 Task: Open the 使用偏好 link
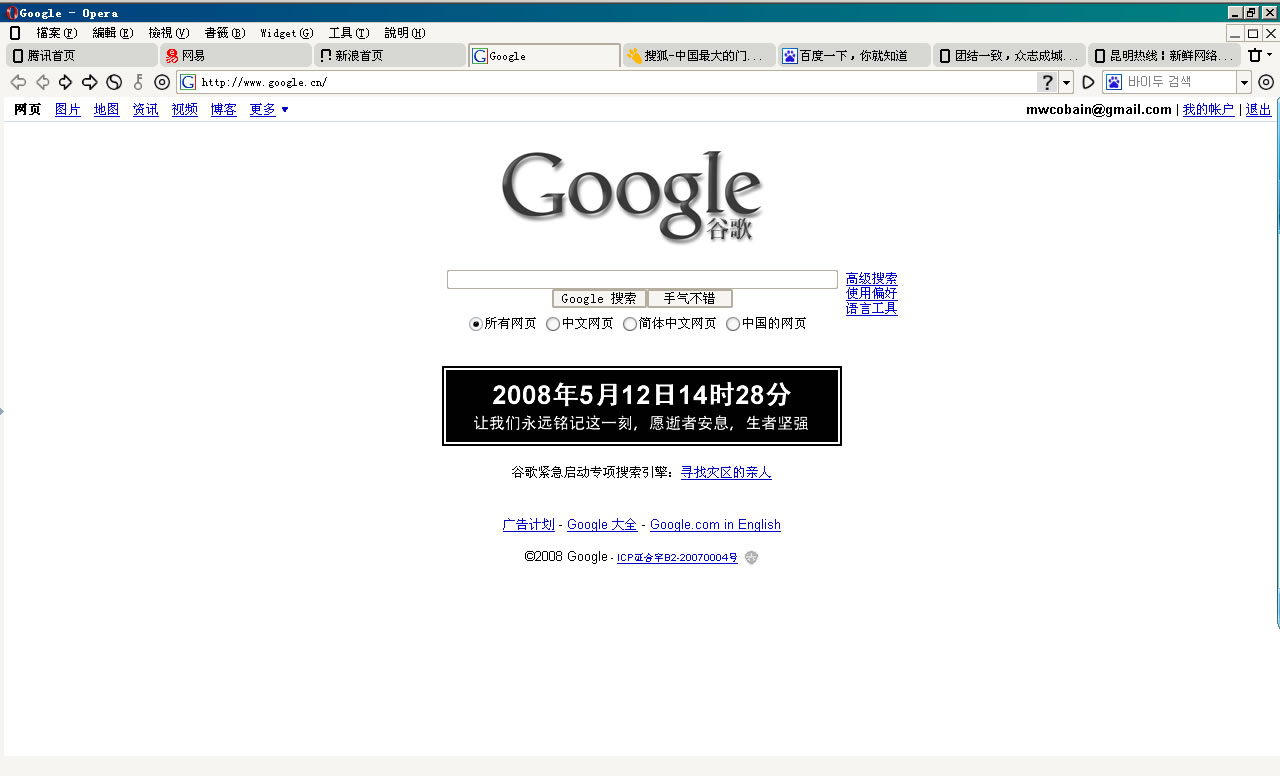click(871, 294)
